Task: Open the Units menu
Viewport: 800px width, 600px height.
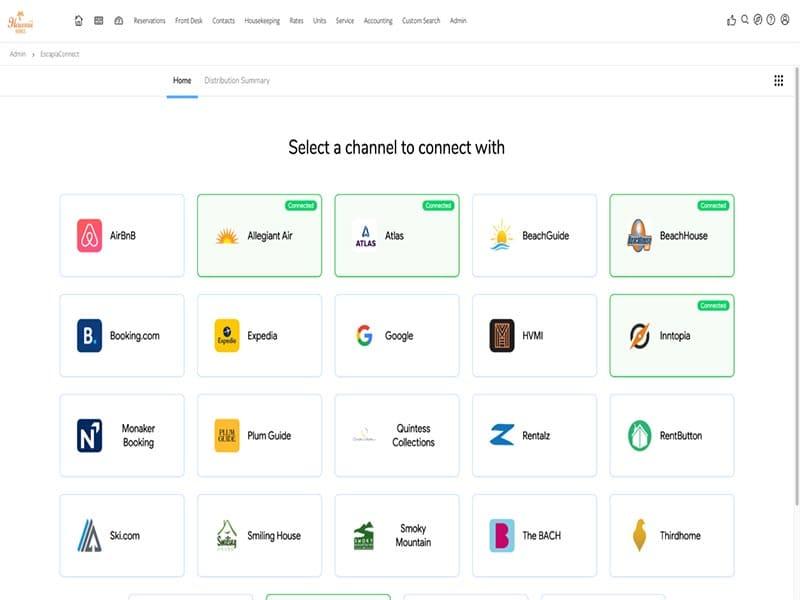Action: (319, 21)
